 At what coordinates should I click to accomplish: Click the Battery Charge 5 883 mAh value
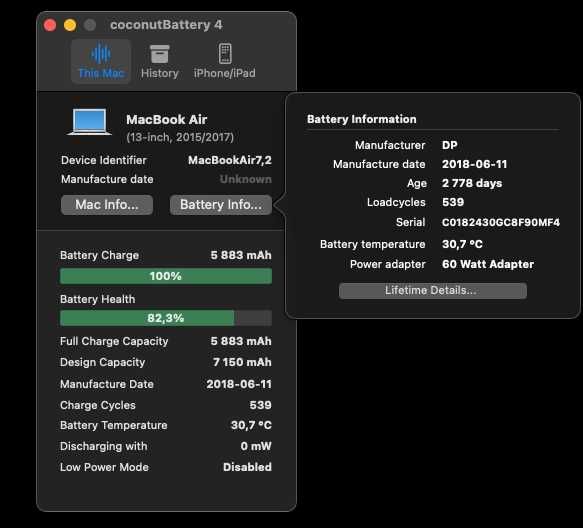point(241,255)
